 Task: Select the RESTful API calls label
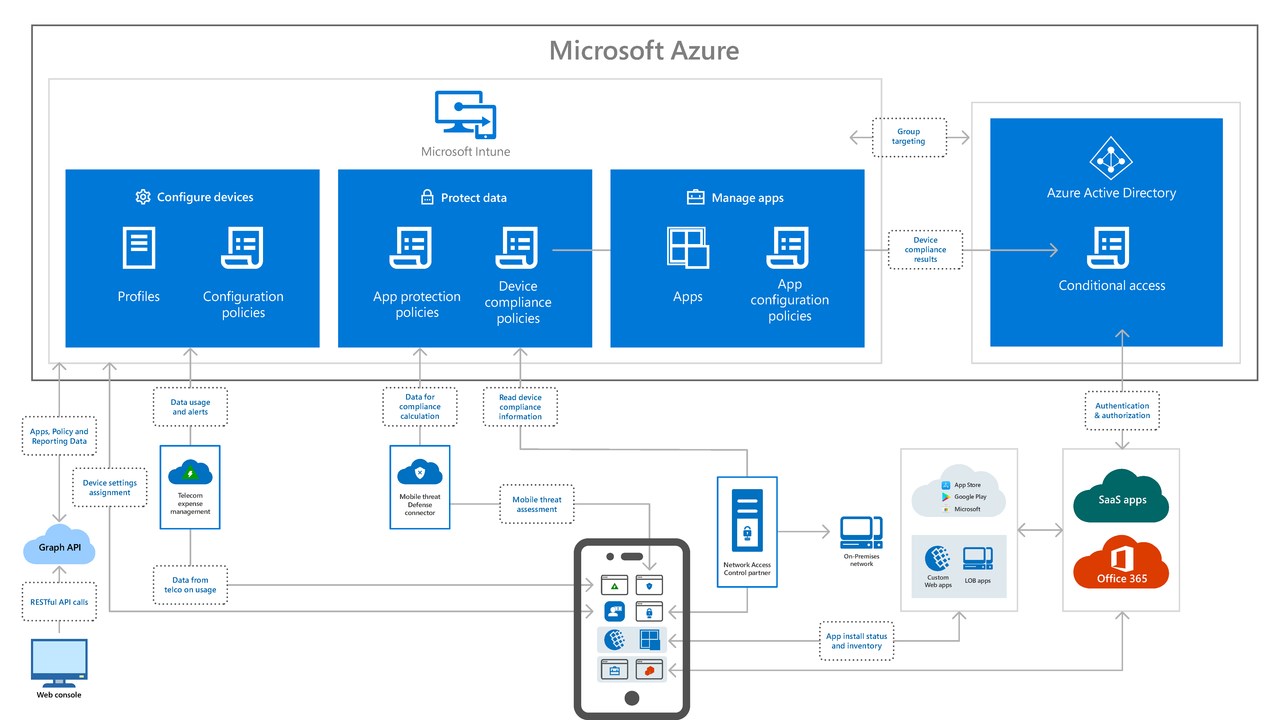[x=59, y=602]
